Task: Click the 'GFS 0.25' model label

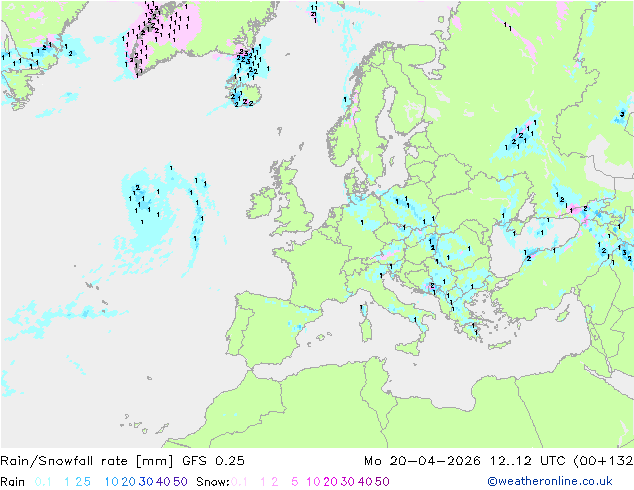Action: tap(213, 460)
